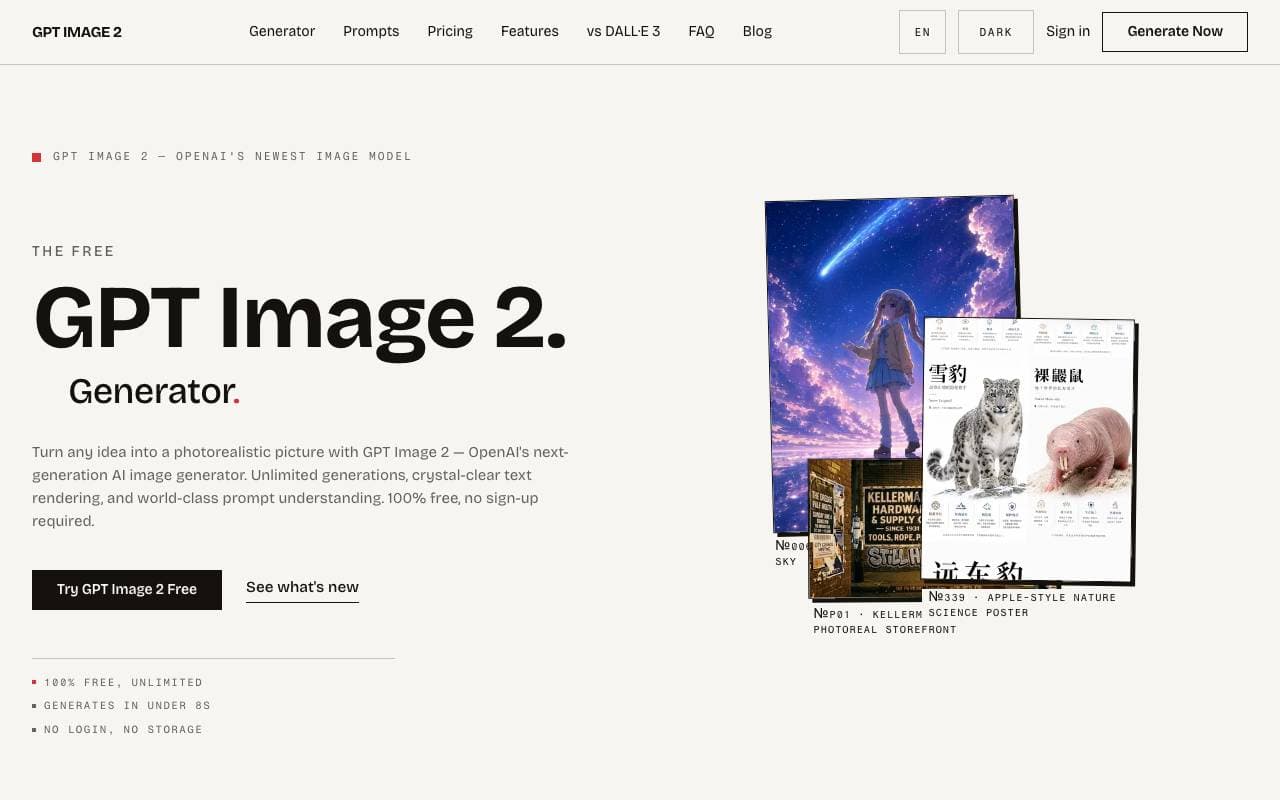This screenshot has width=1280, height=800.
Task: Click the Generate Now button
Action: click(x=1175, y=32)
